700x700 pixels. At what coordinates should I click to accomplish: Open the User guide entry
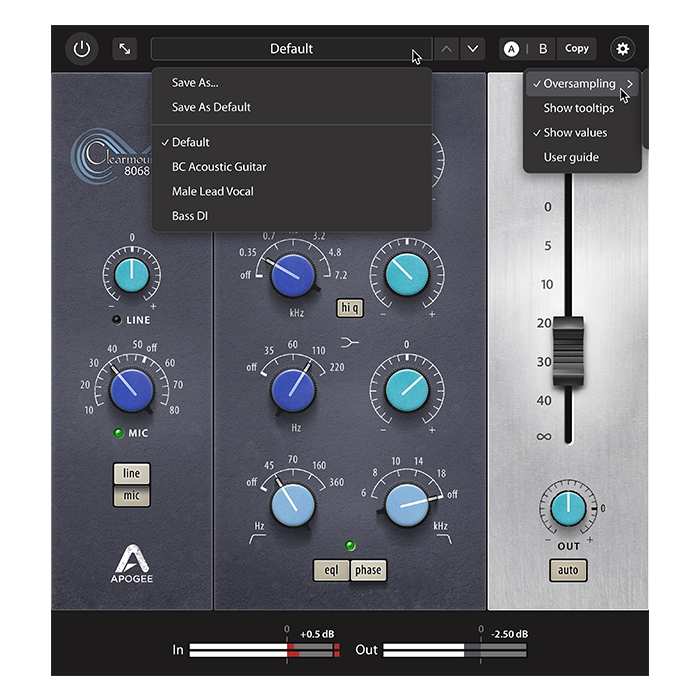571,157
